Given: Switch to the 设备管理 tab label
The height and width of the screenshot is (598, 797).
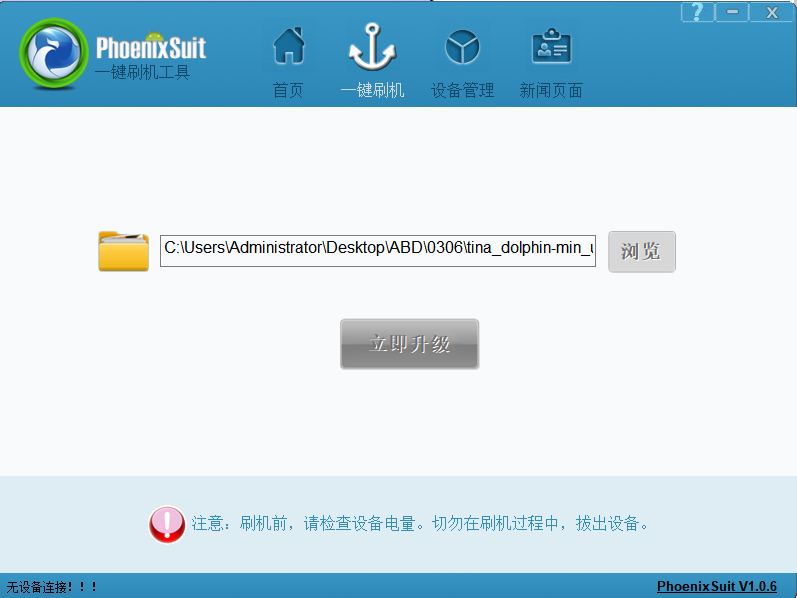Looking at the screenshot, I should tap(463, 91).
